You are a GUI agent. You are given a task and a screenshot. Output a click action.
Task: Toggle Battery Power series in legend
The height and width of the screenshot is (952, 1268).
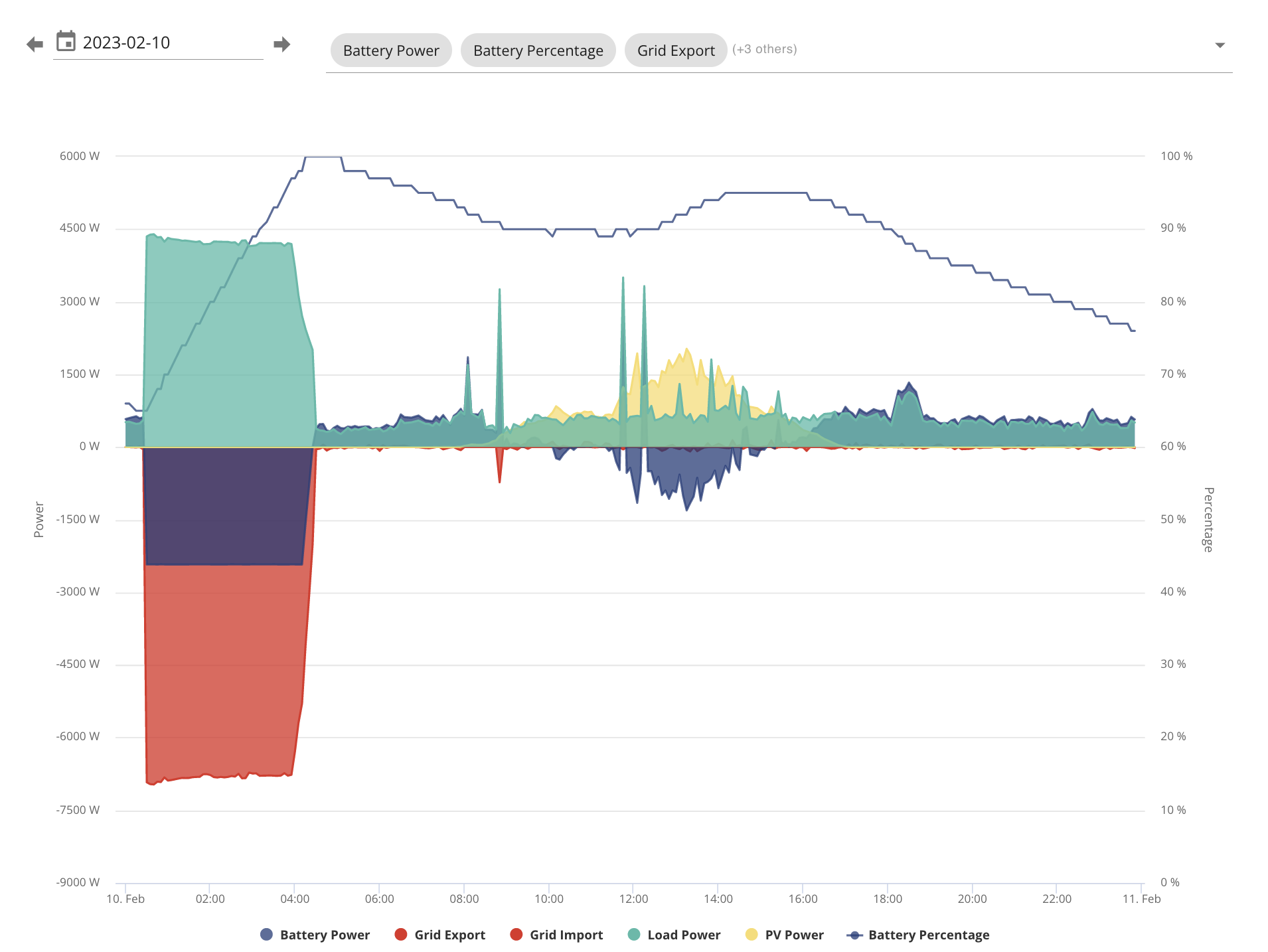pyautogui.click(x=315, y=935)
